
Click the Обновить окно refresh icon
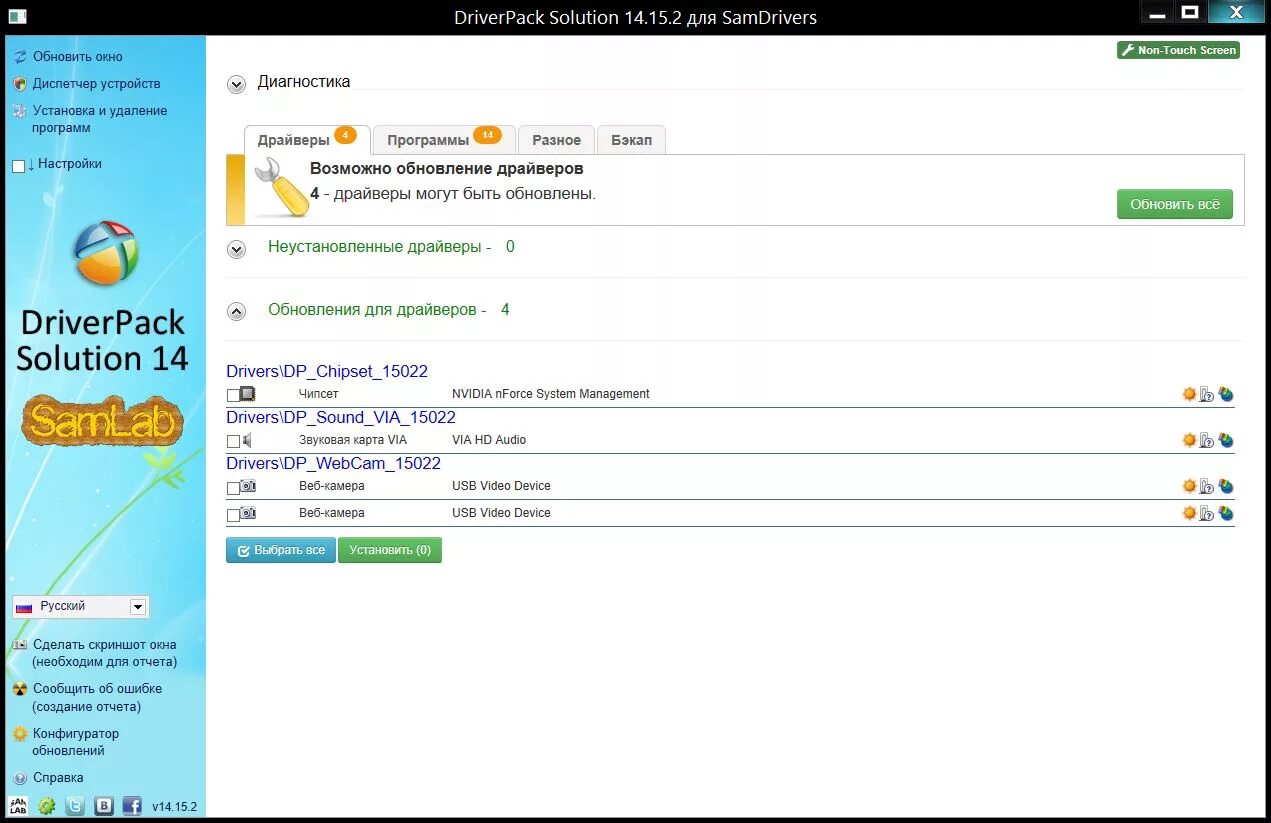[20, 57]
